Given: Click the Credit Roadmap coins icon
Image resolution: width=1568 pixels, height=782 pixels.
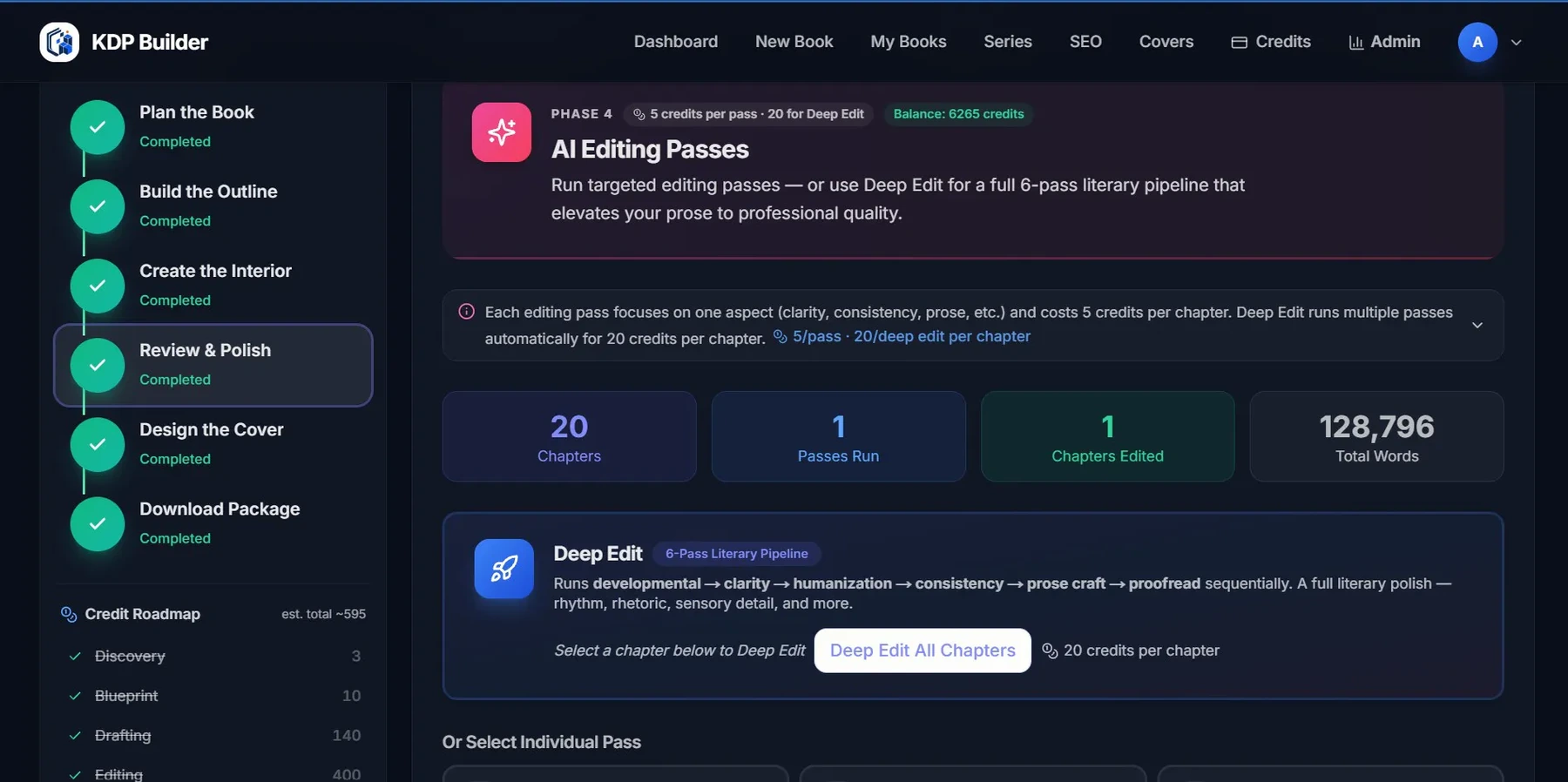Looking at the screenshot, I should (69, 614).
